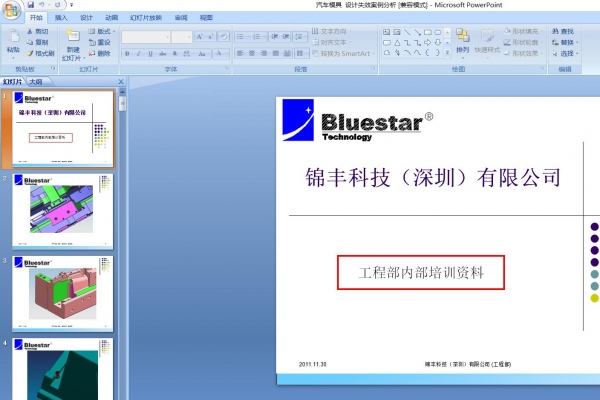Viewport: 600px width, 400px height.
Task: Toggle underline formatting
Action: coord(150,54)
